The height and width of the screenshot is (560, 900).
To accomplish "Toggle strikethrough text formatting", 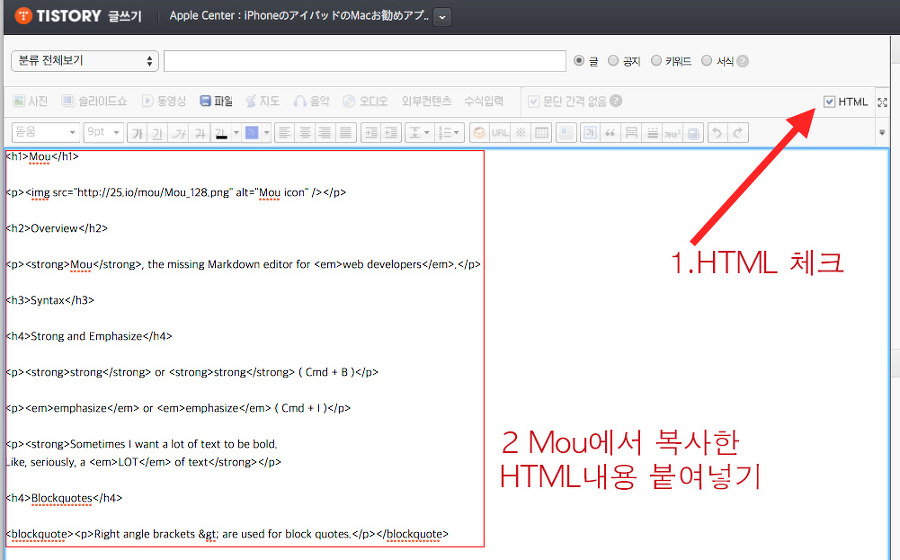I will point(200,133).
